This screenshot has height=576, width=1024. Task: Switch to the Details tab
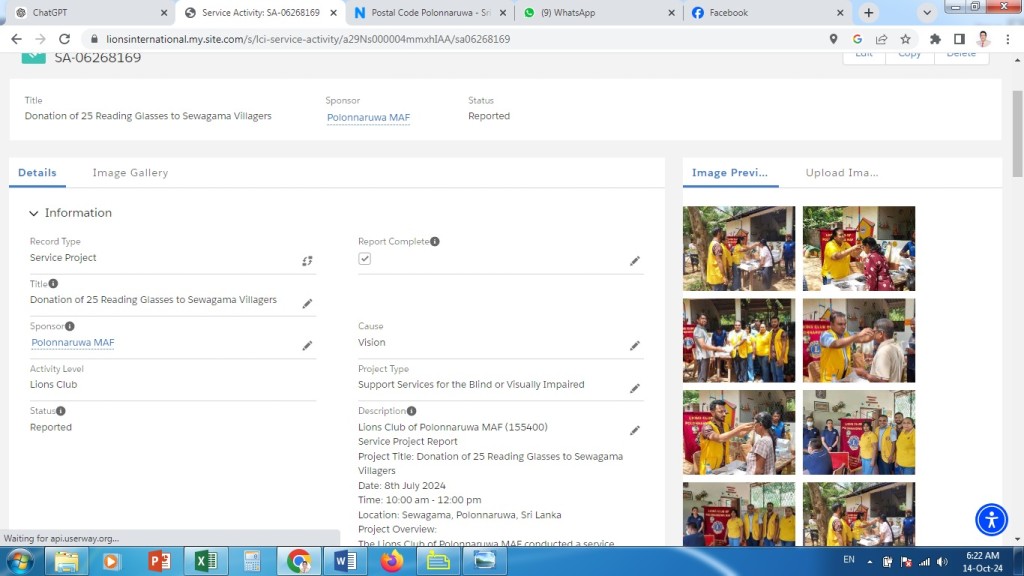pyautogui.click(x=37, y=172)
